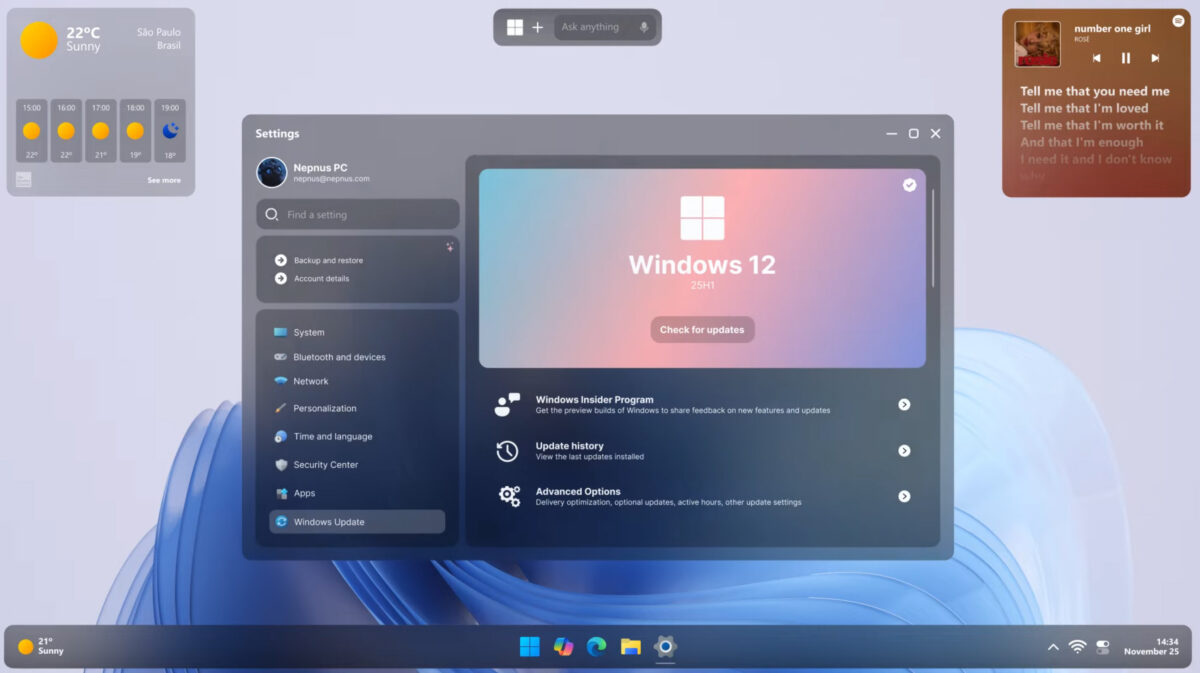Image resolution: width=1200 pixels, height=673 pixels.
Task: Show hidden icons in the system tray
Action: 1053,646
